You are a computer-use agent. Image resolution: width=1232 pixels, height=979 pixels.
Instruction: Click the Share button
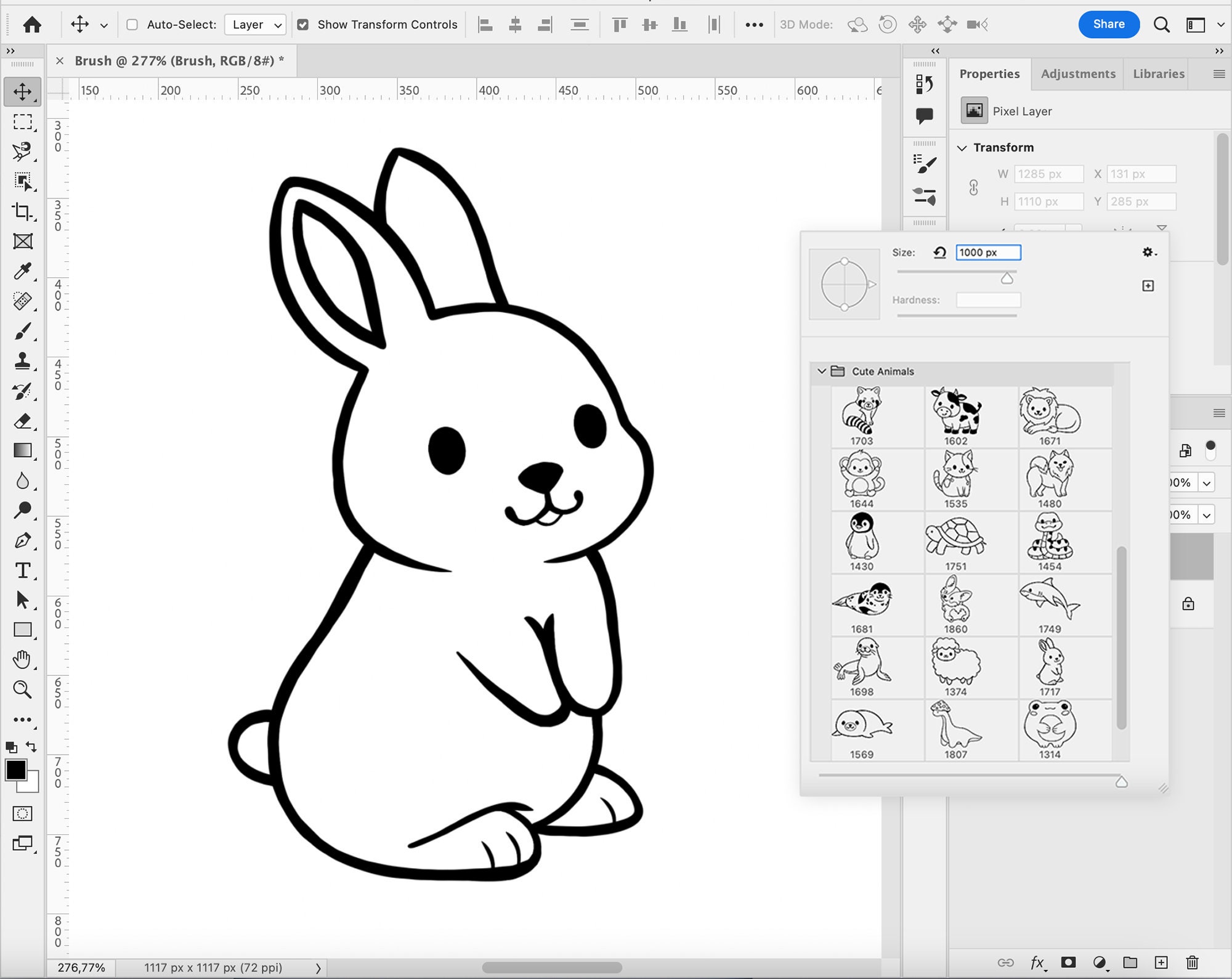coord(1109,24)
